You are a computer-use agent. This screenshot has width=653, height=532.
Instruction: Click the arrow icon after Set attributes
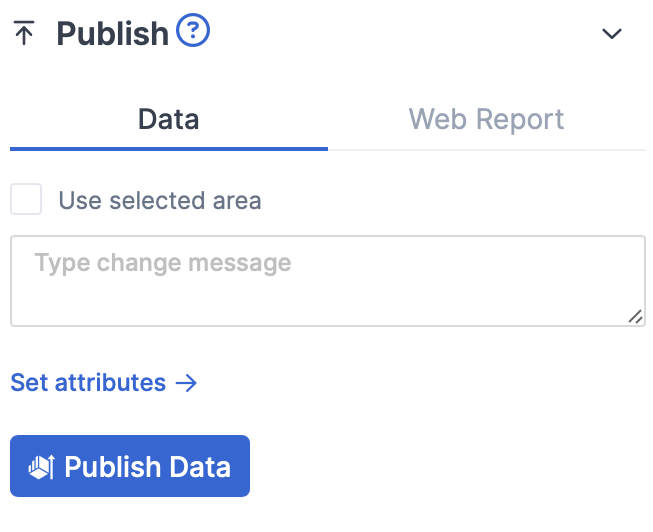[186, 383]
